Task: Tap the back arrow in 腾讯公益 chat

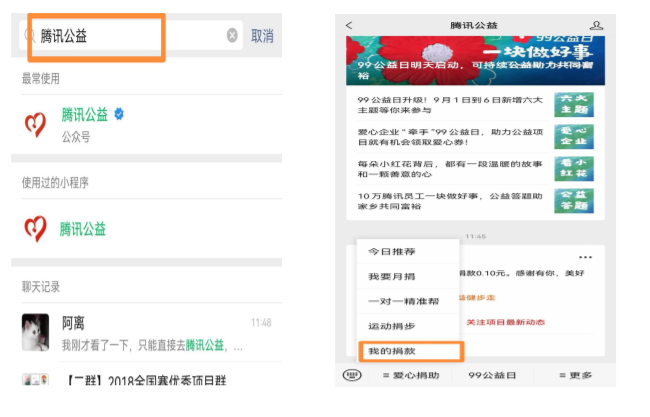Action: tap(349, 25)
